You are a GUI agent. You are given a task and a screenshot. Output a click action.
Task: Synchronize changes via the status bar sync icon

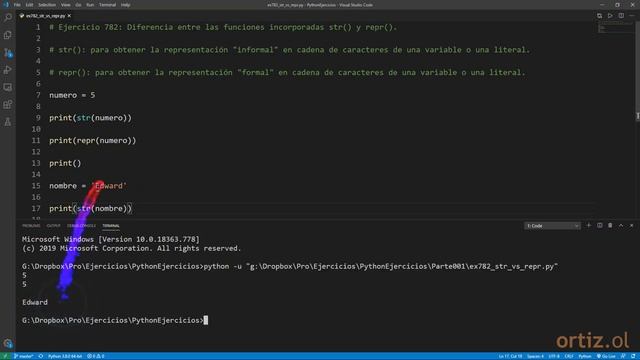tap(41, 356)
